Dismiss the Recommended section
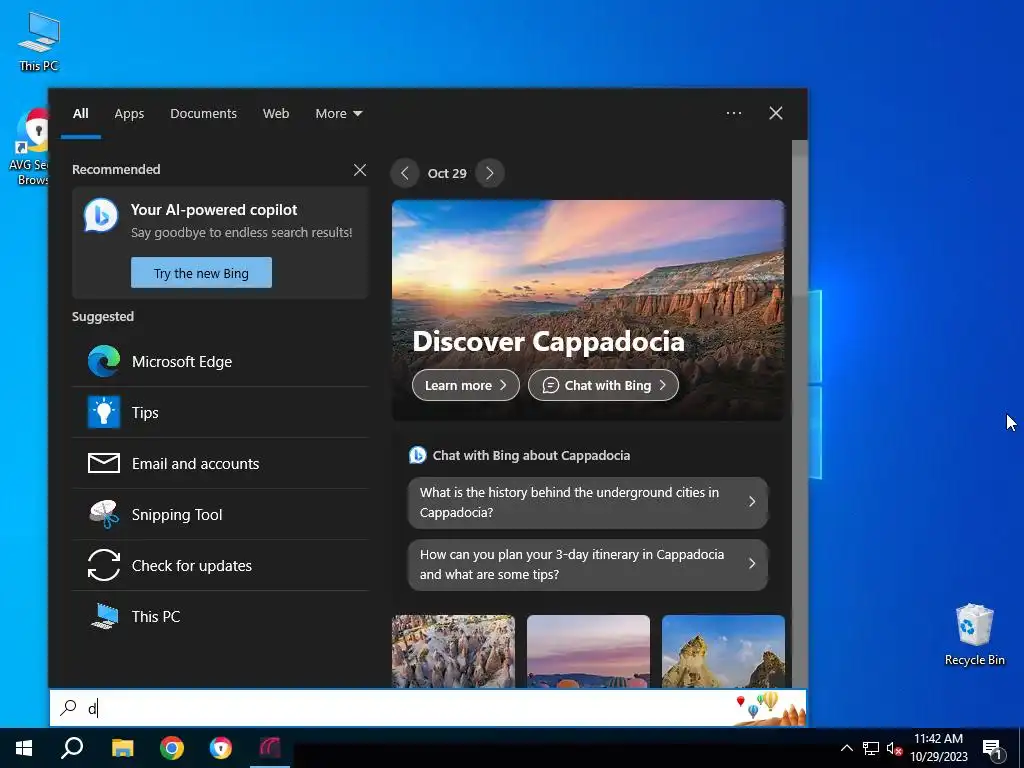Image resolution: width=1024 pixels, height=768 pixels. tap(360, 170)
